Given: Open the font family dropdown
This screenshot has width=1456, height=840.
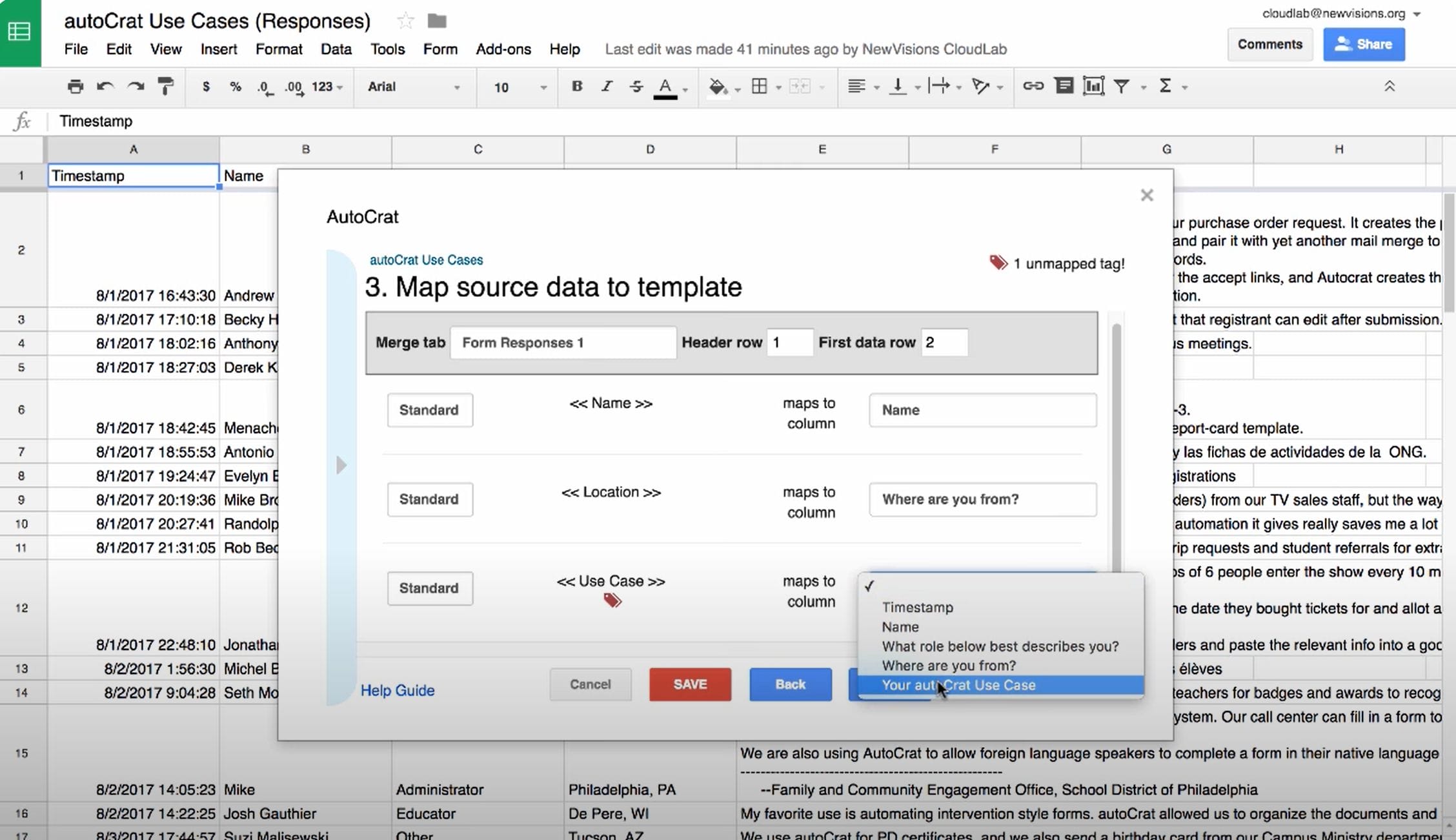Looking at the screenshot, I should [414, 87].
